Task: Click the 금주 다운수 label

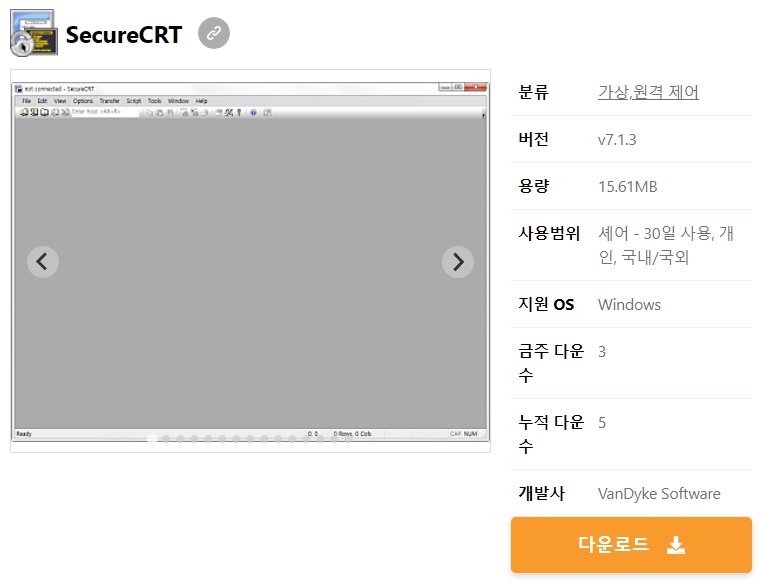Action: 551,363
